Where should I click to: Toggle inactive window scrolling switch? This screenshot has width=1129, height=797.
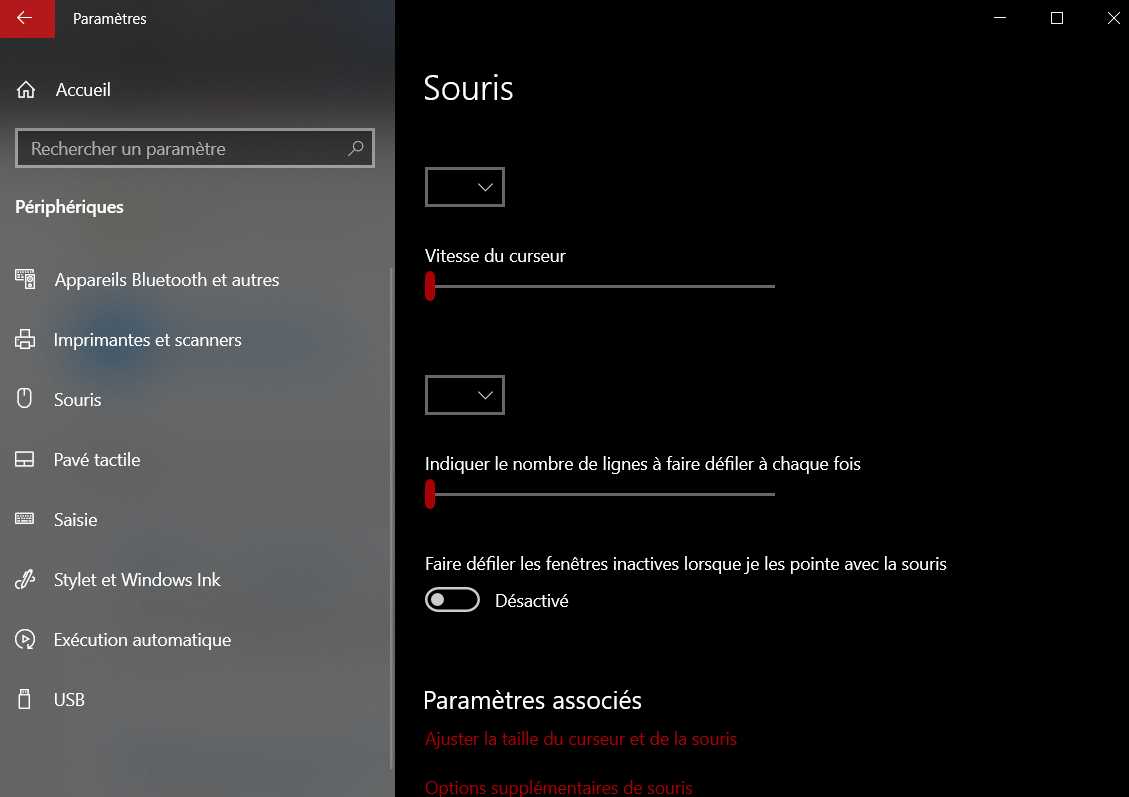[x=452, y=600]
